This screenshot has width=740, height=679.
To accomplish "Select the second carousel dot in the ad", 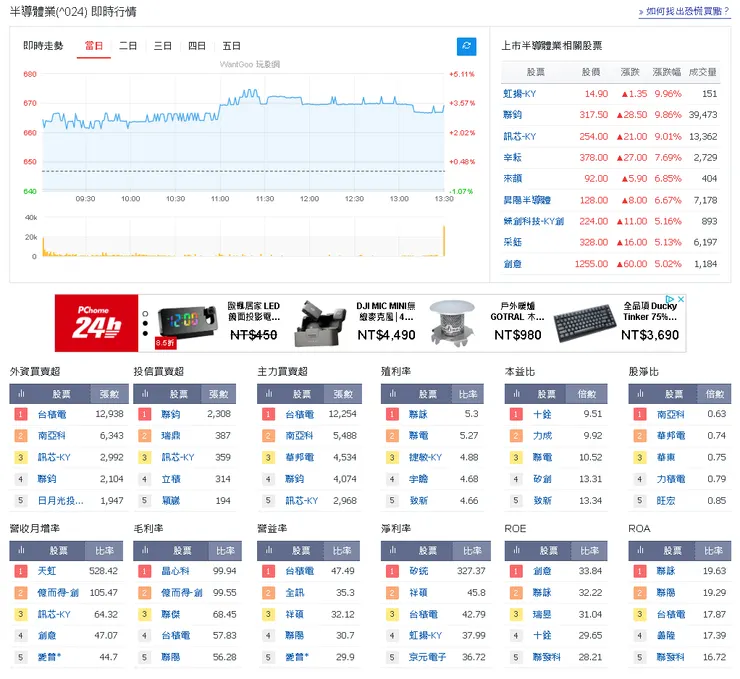I will click(x=145, y=323).
